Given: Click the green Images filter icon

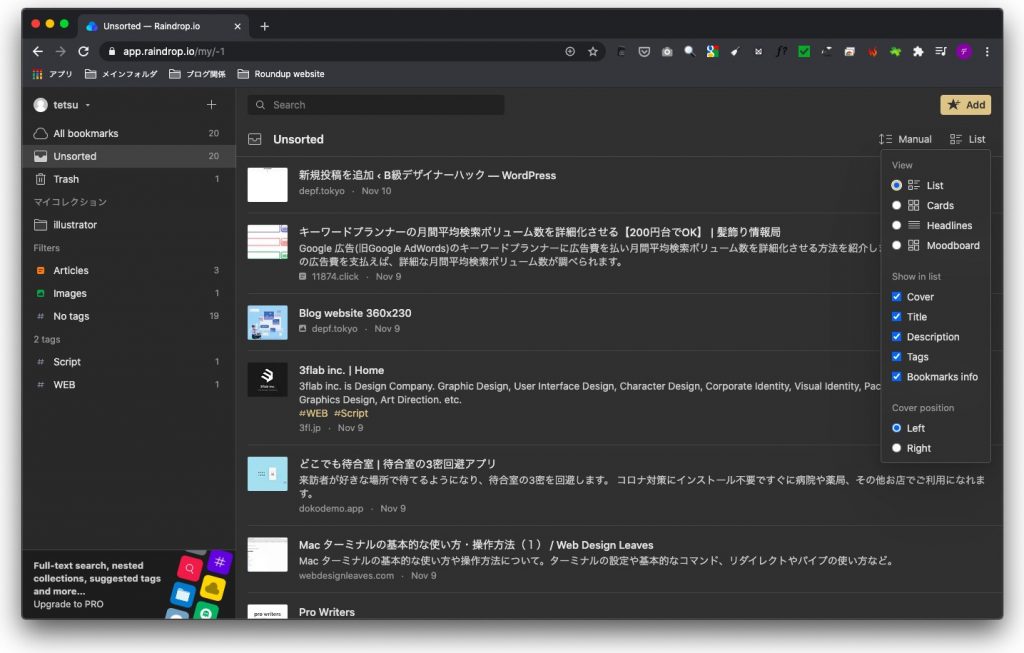Looking at the screenshot, I should pyautogui.click(x=40, y=293).
